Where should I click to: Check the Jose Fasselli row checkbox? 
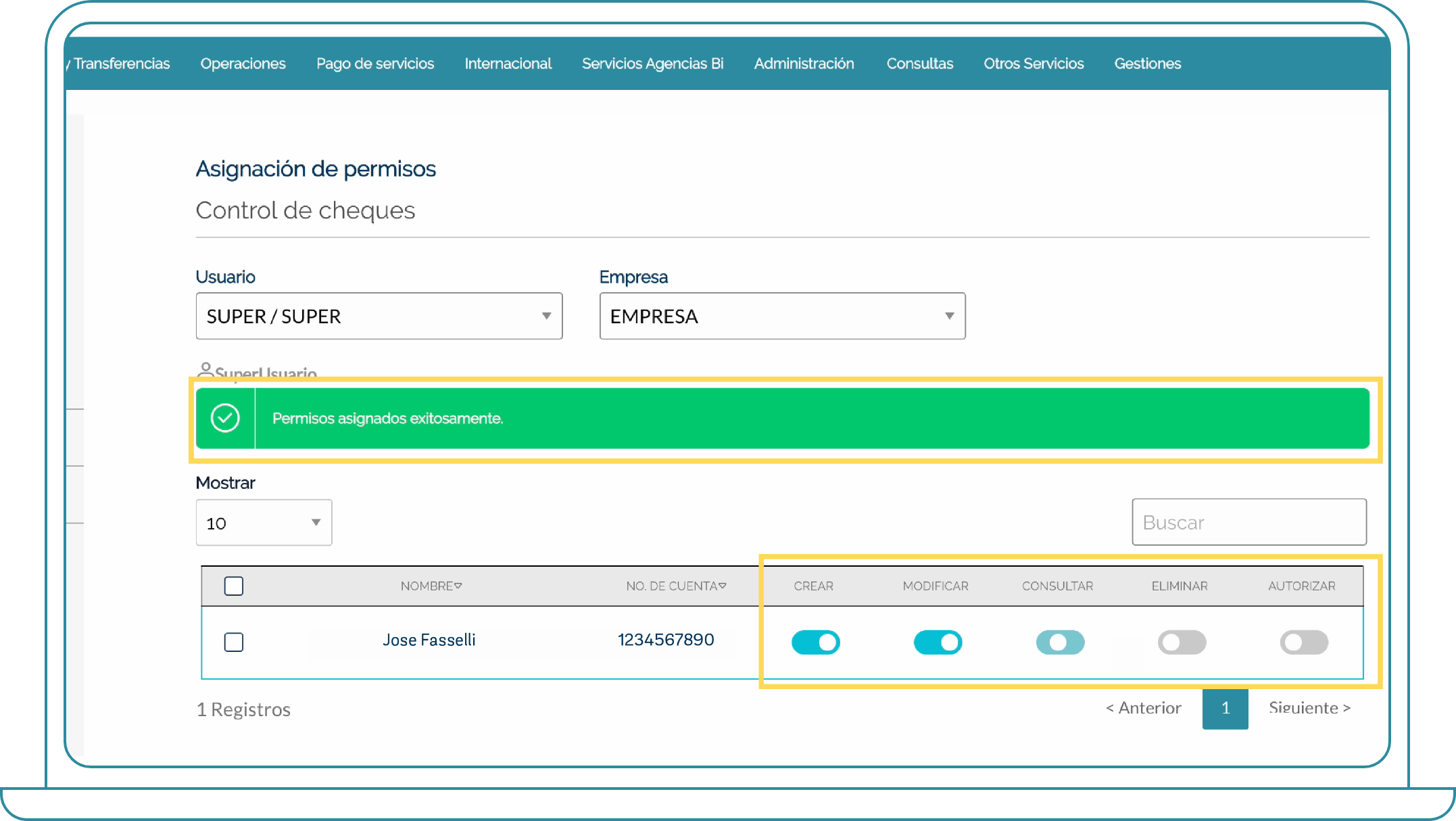234,642
